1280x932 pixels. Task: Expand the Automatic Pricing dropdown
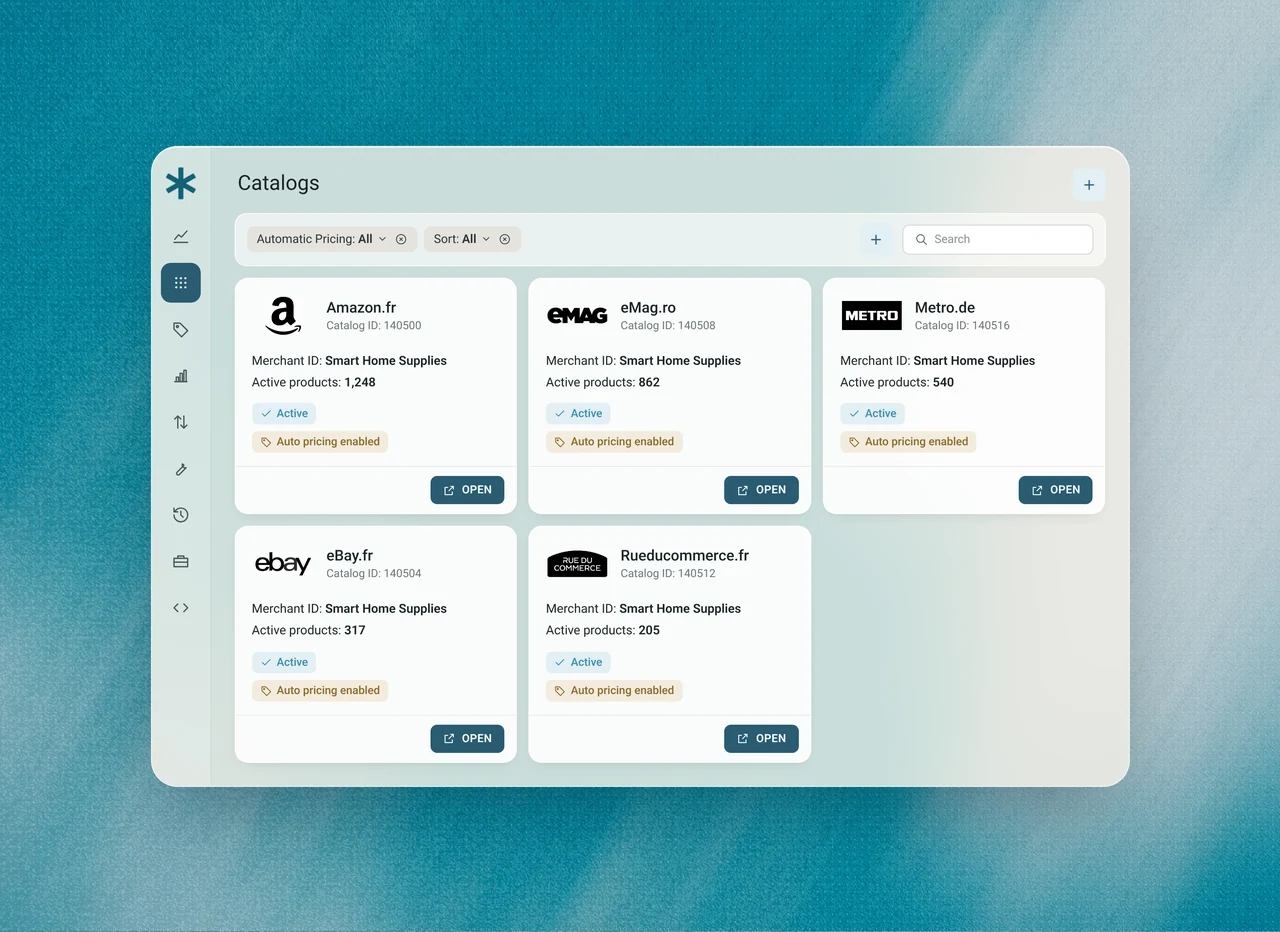coord(382,239)
